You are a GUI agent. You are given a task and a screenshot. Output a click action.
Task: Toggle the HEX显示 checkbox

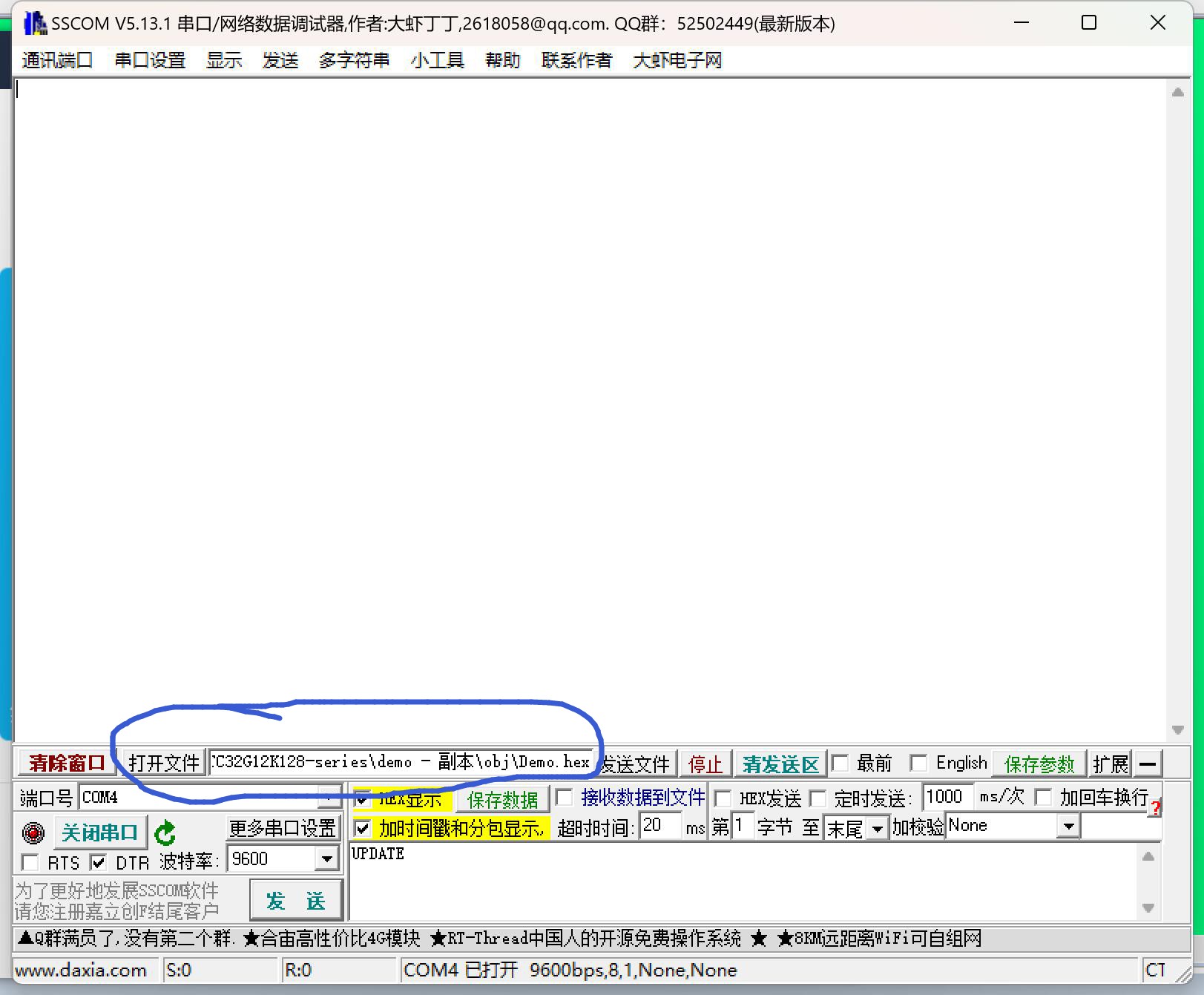pos(362,799)
